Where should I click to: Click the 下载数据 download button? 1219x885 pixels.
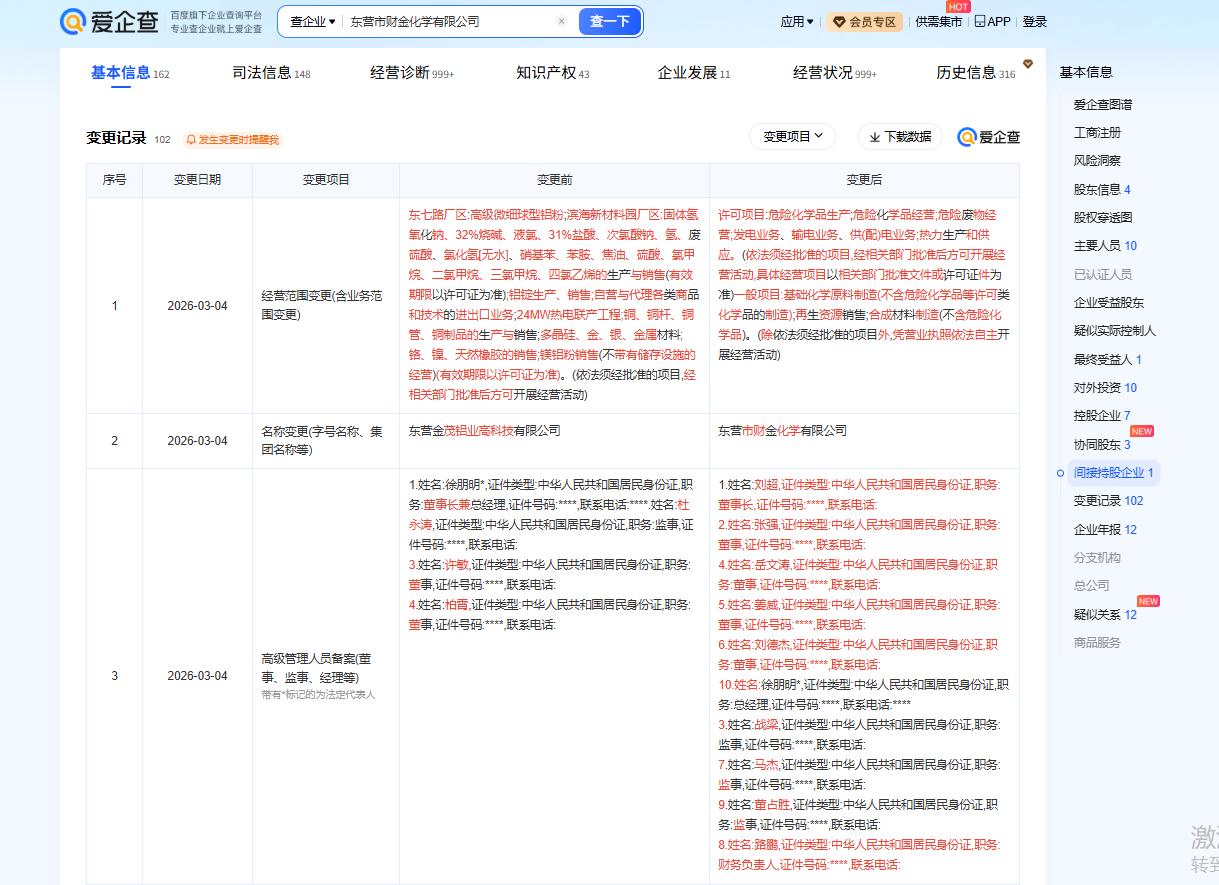pyautogui.click(x=900, y=137)
